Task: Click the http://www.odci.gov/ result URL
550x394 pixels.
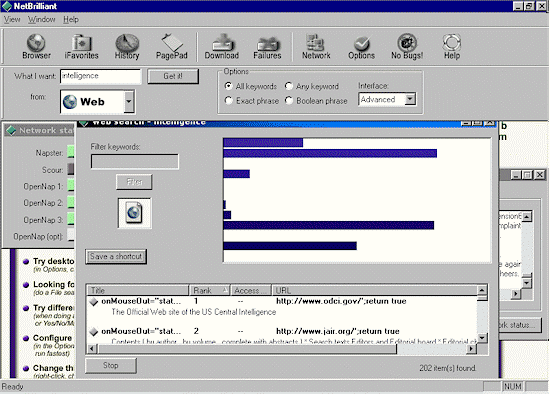Action: 341,301
